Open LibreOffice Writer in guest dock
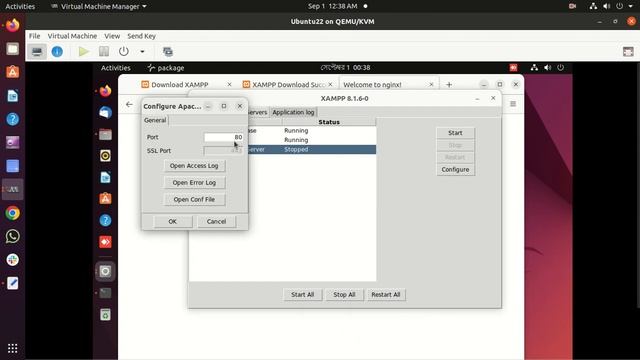This screenshot has width=640, height=360. [105, 177]
